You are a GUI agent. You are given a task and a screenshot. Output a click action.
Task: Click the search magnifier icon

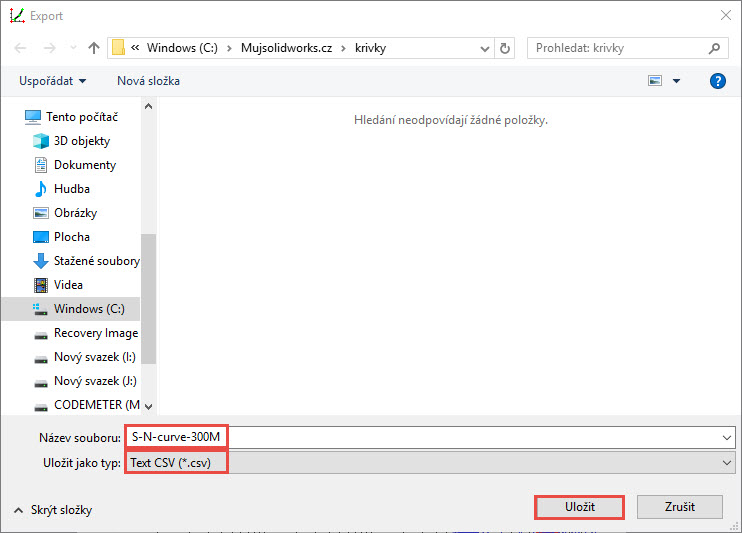(x=715, y=48)
